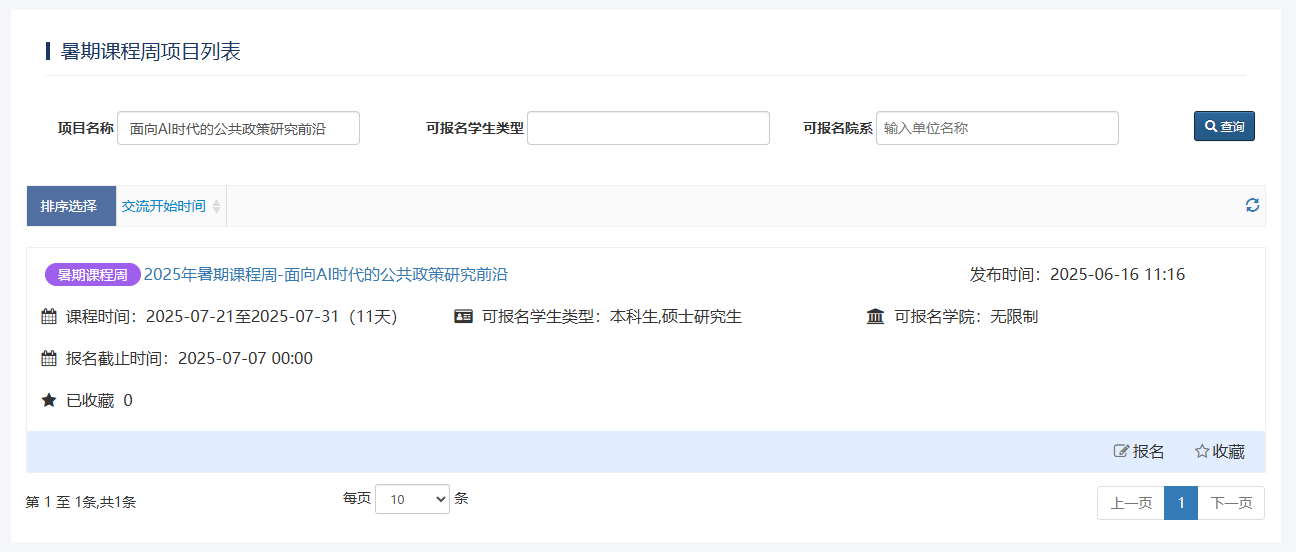Image resolution: width=1296 pixels, height=552 pixels.
Task: Click the institution icon beside 可报名学院
Action: [x=875, y=317]
